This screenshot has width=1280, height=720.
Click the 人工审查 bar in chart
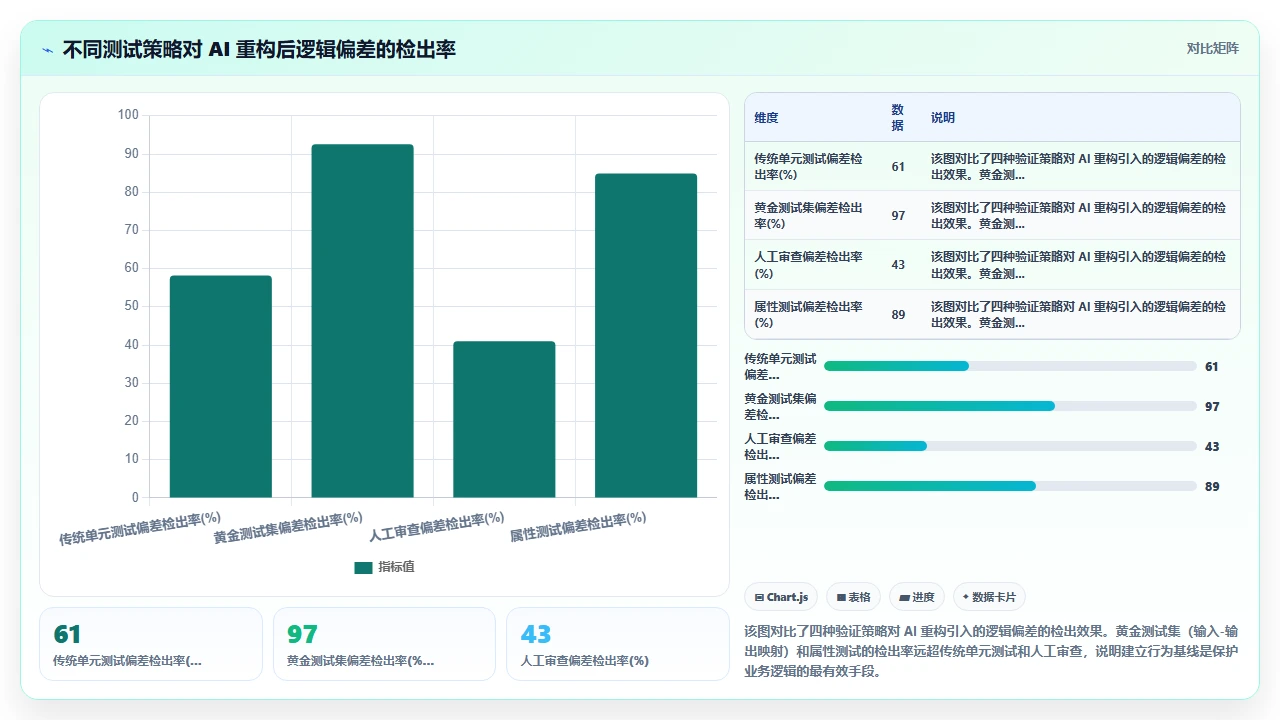coord(504,419)
